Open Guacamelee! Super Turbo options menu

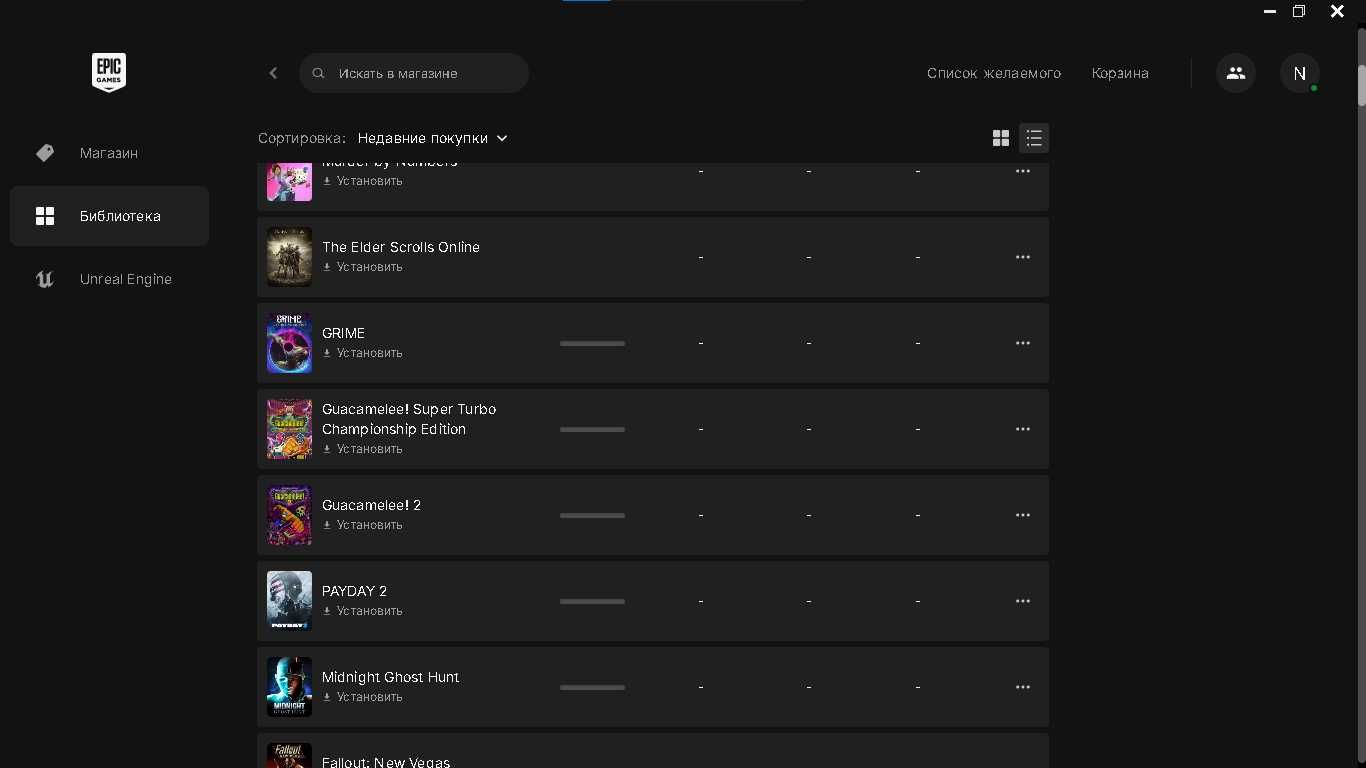pos(1023,429)
